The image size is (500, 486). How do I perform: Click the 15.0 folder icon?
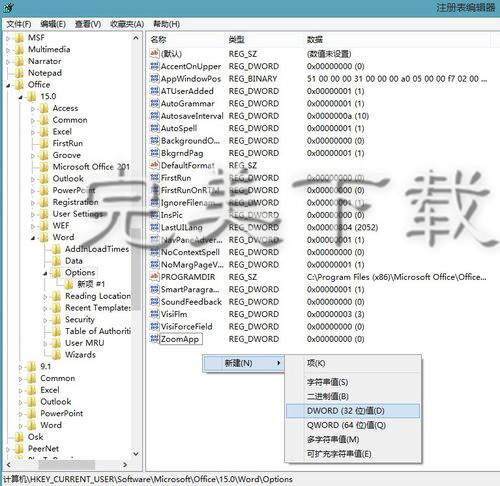tap(31, 96)
